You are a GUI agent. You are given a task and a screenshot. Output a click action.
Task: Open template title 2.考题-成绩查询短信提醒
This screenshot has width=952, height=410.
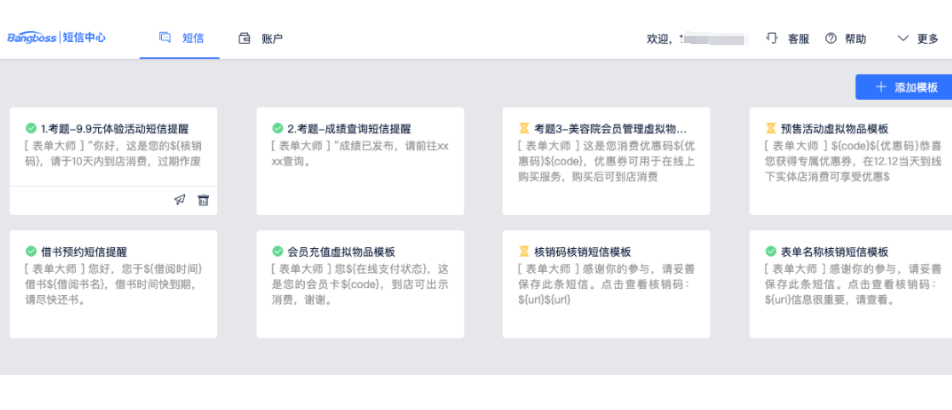click(349, 129)
